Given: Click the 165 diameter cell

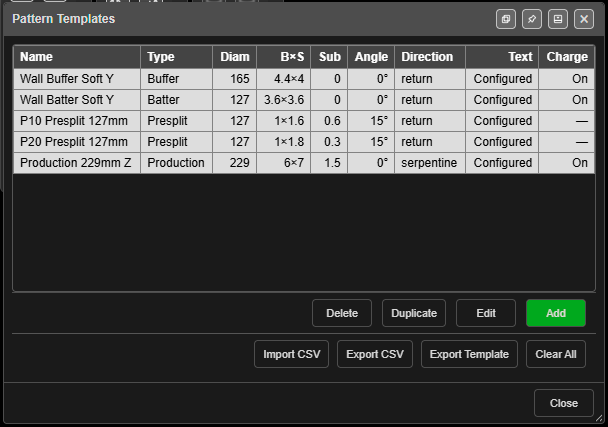Looking at the screenshot, I should point(235,79).
